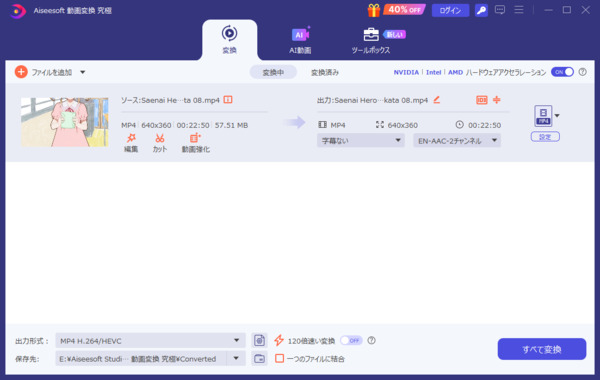
Task: Click the compress video icon
Action: (497, 100)
